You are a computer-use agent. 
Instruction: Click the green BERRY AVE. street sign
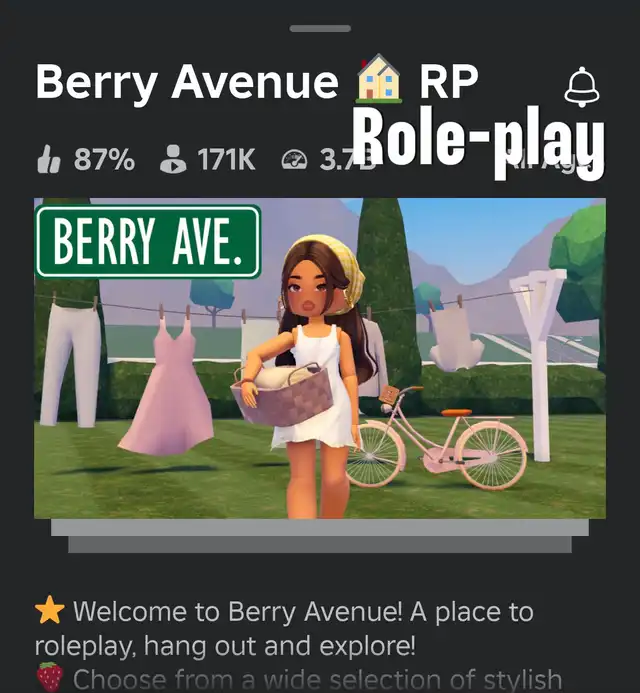point(148,242)
